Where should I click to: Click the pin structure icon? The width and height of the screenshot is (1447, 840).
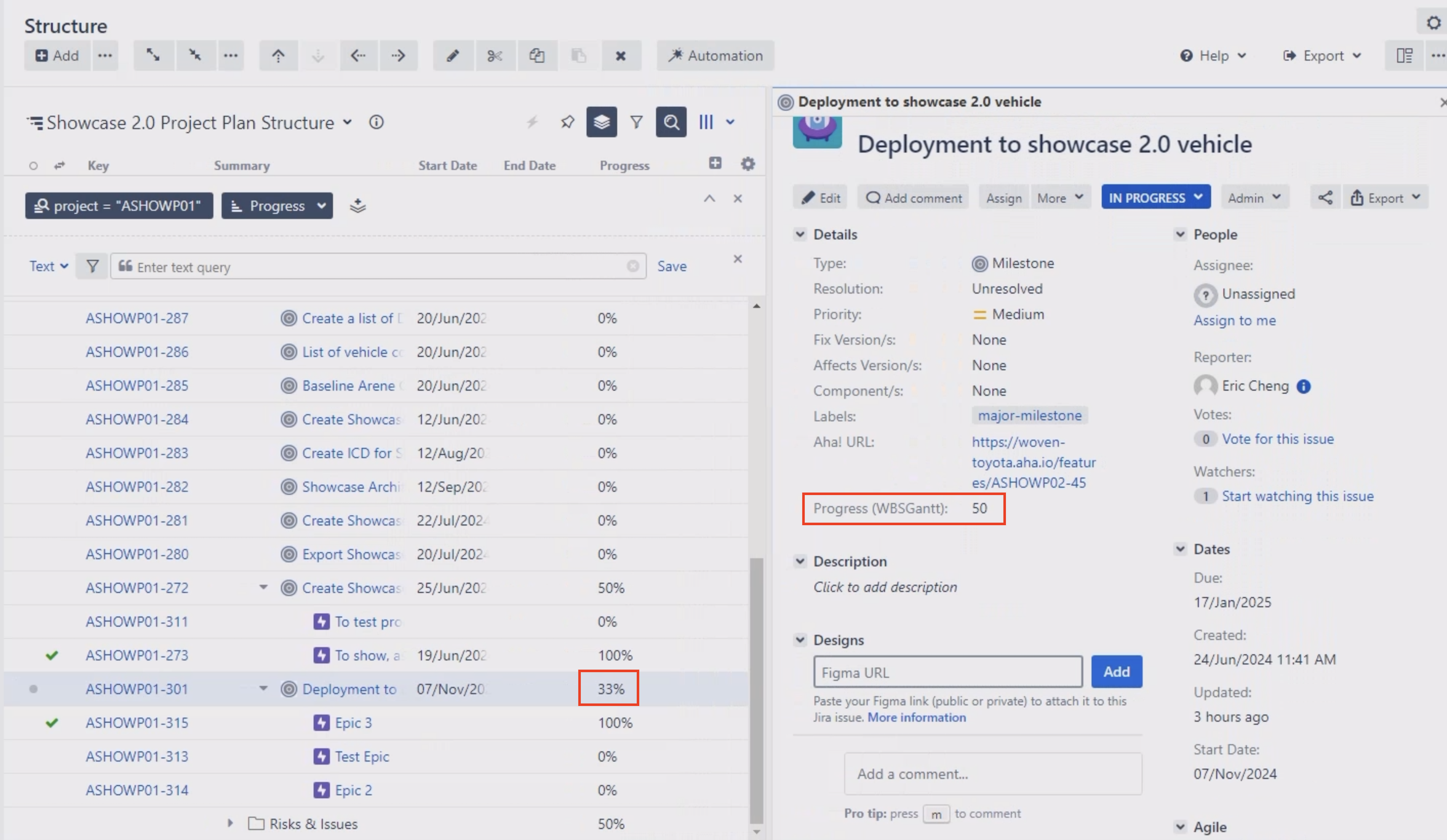pyautogui.click(x=567, y=122)
